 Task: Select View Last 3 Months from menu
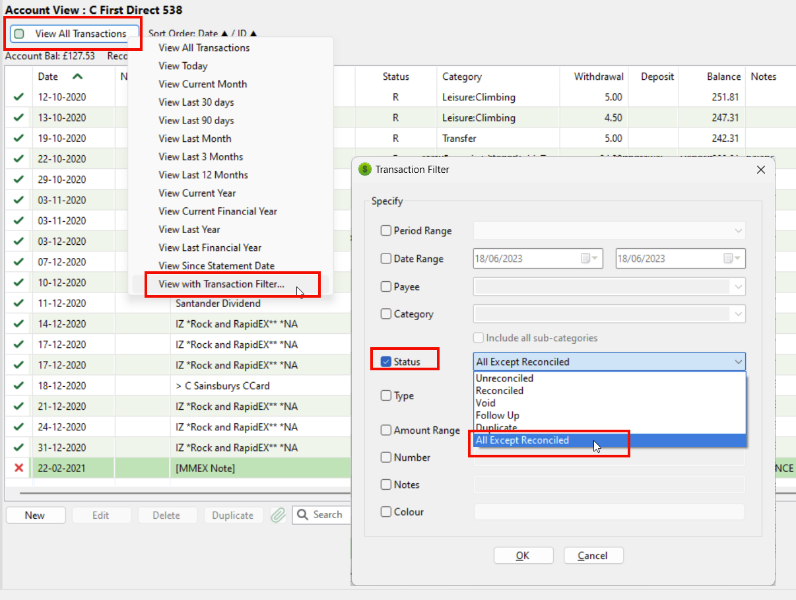point(200,157)
